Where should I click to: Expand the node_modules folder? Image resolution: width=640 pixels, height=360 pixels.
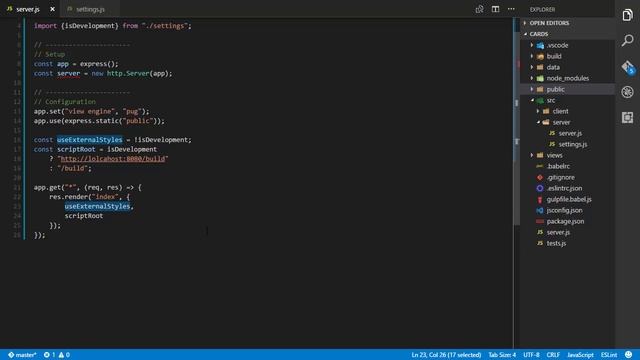[567, 78]
